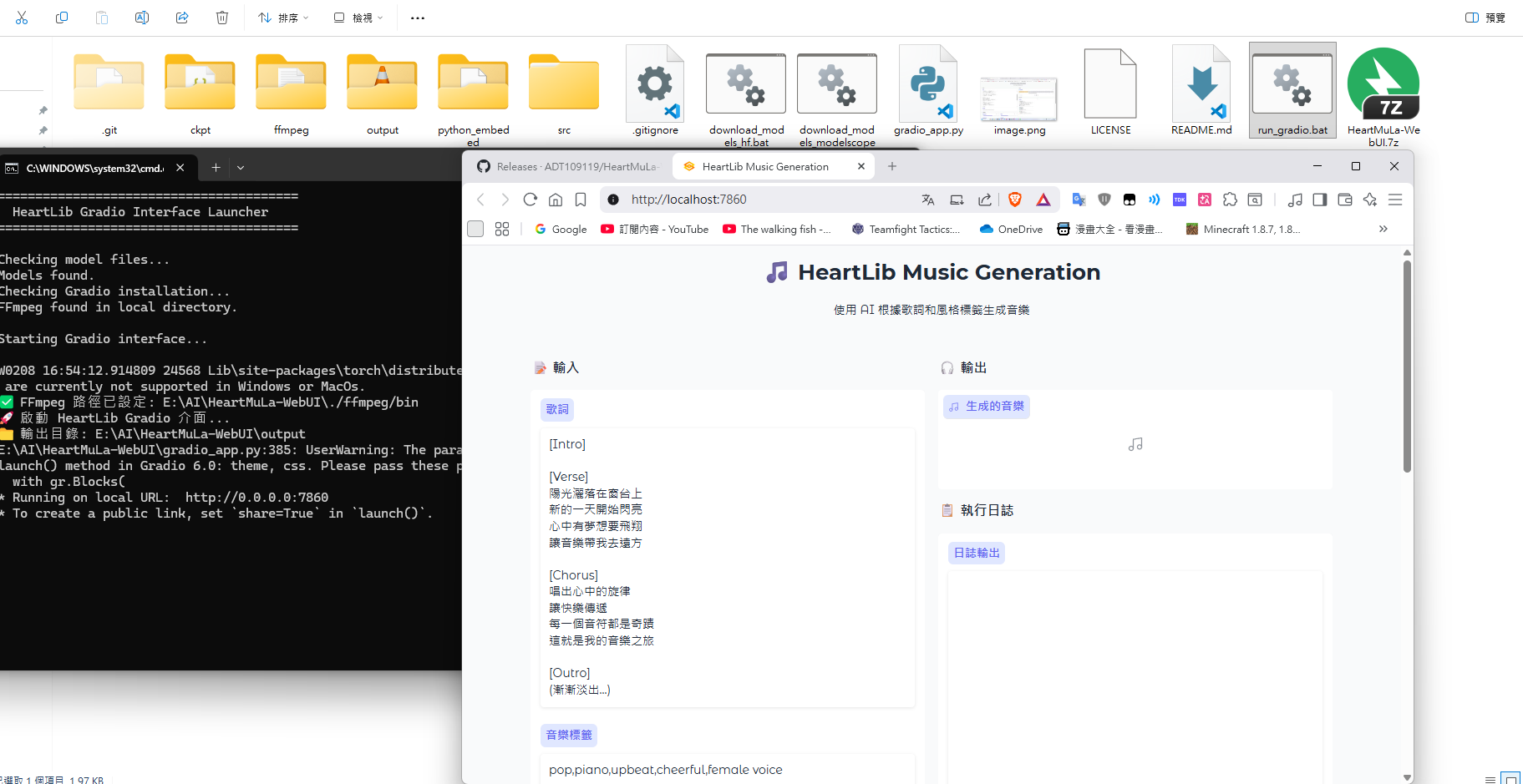Switch to the cmd.exe terminal tab
1523x784 pixels.
(95, 168)
